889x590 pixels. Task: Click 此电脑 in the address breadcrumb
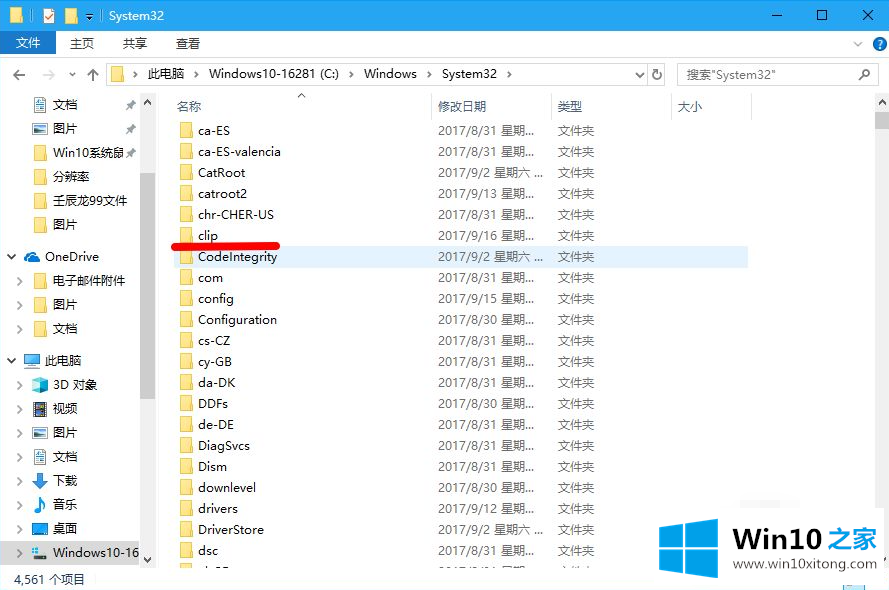point(166,74)
